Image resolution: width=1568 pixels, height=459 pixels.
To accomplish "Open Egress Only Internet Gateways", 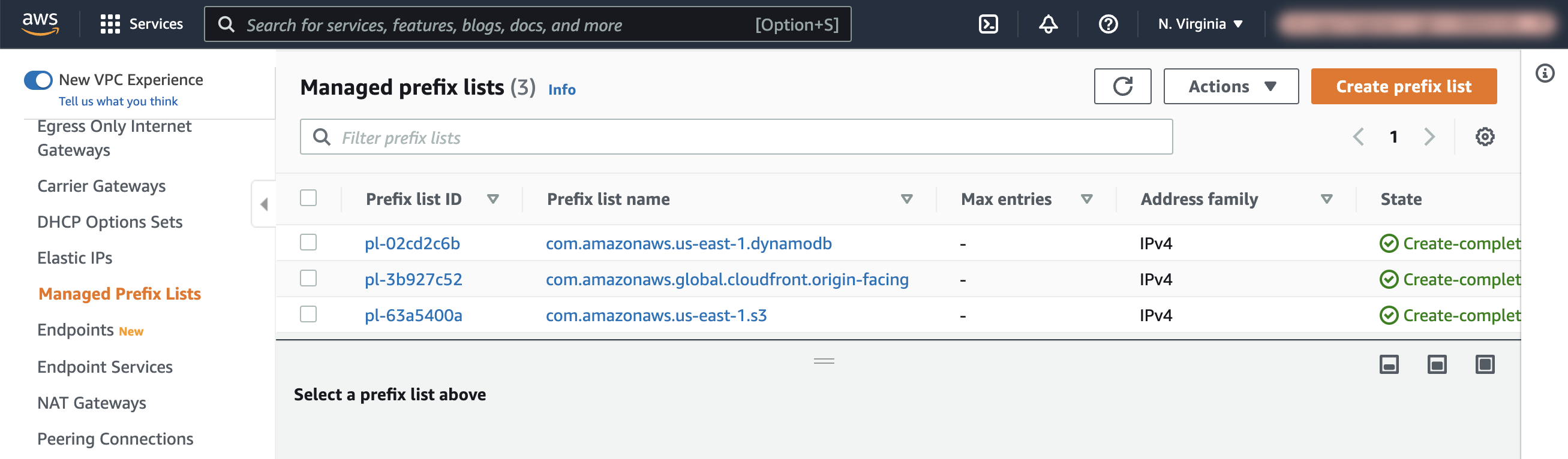I will point(114,138).
